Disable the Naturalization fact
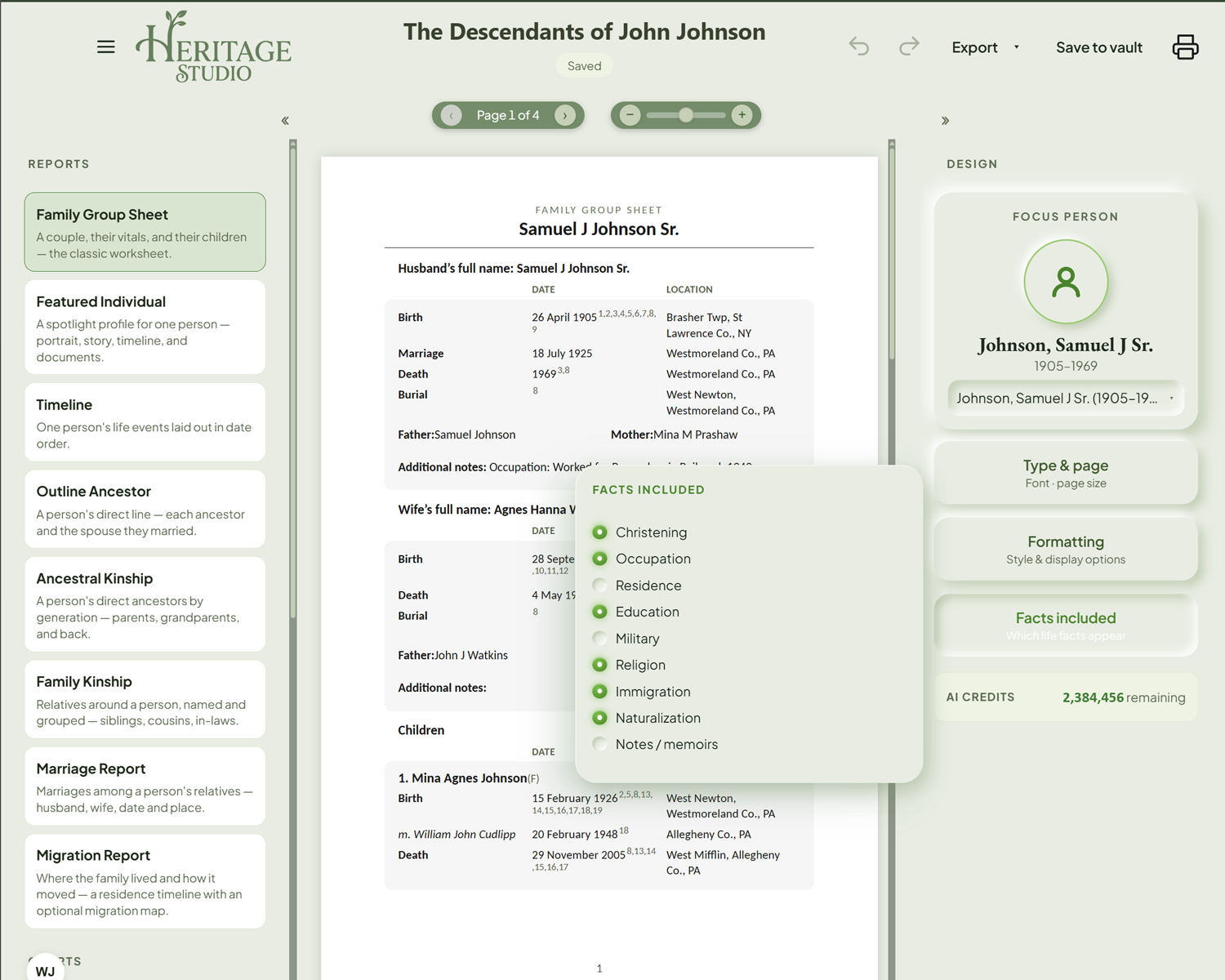Viewport: 1225px width, 980px height. click(599, 718)
